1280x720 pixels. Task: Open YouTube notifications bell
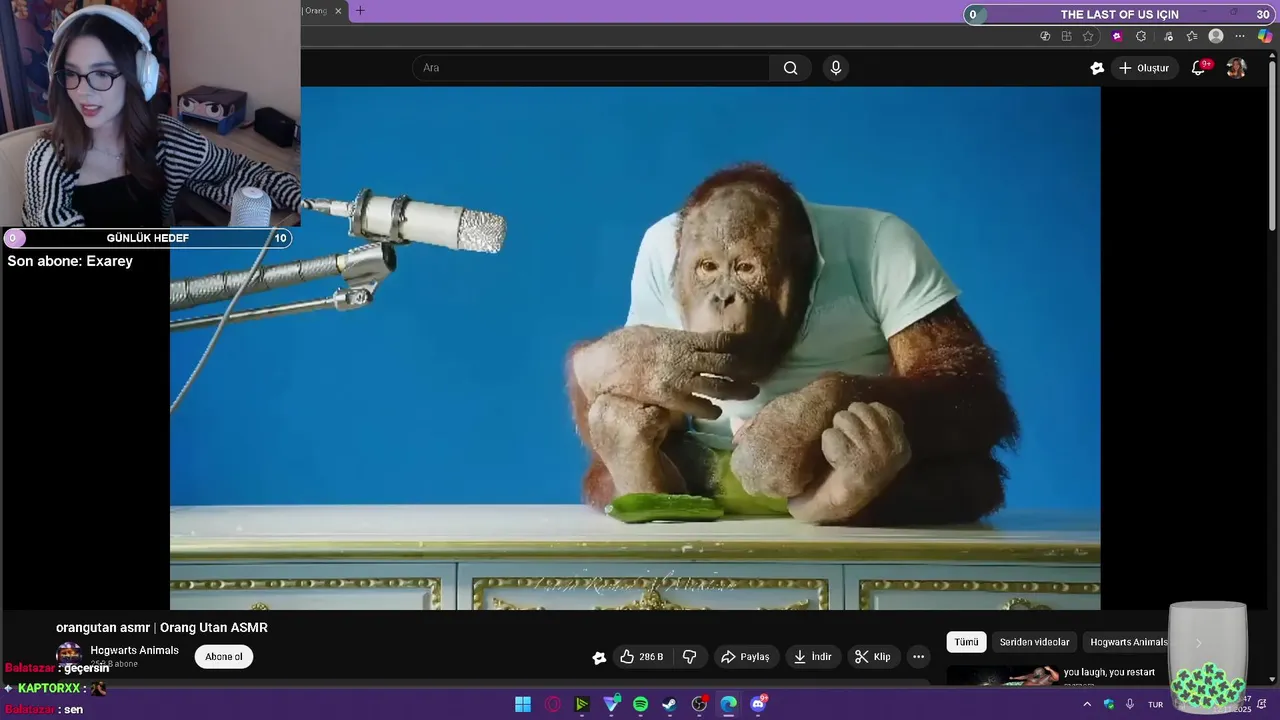coord(1198,68)
